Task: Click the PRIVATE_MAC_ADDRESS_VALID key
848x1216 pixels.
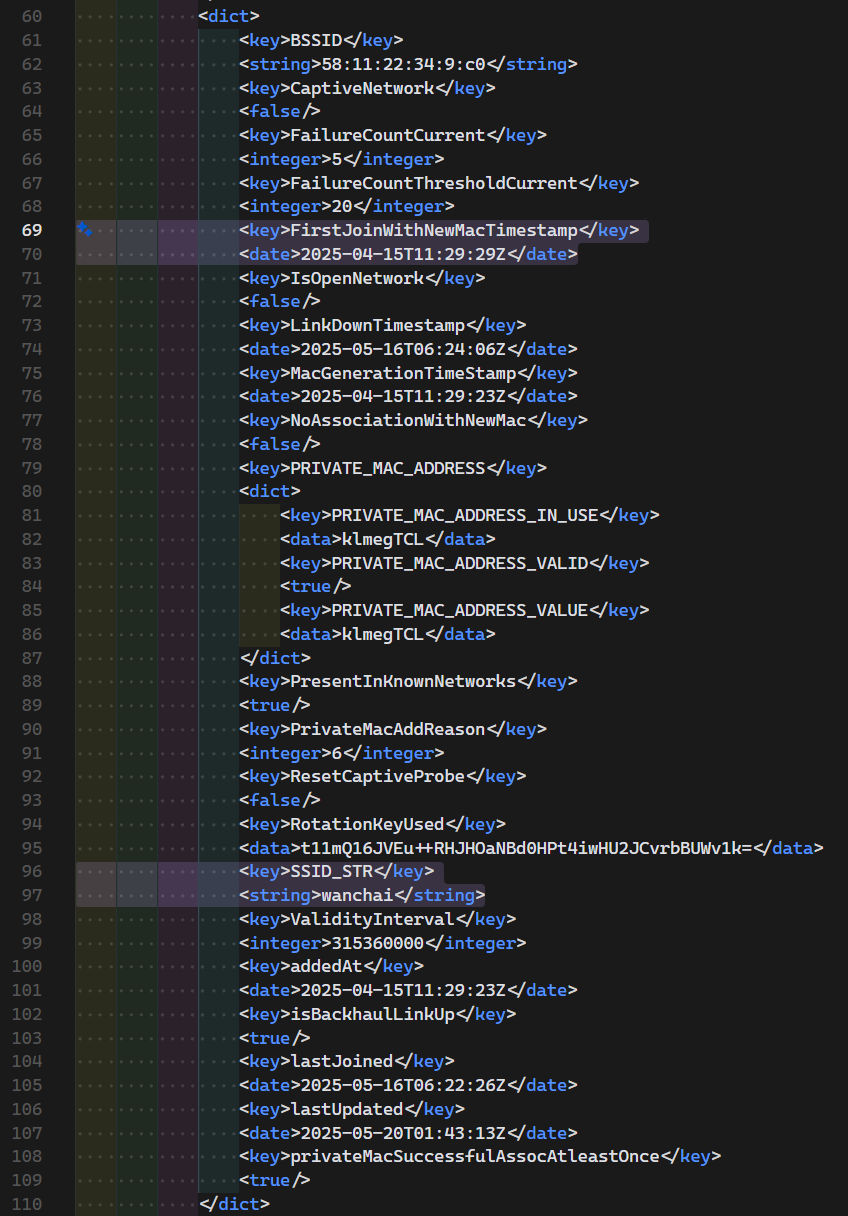Action: 459,563
